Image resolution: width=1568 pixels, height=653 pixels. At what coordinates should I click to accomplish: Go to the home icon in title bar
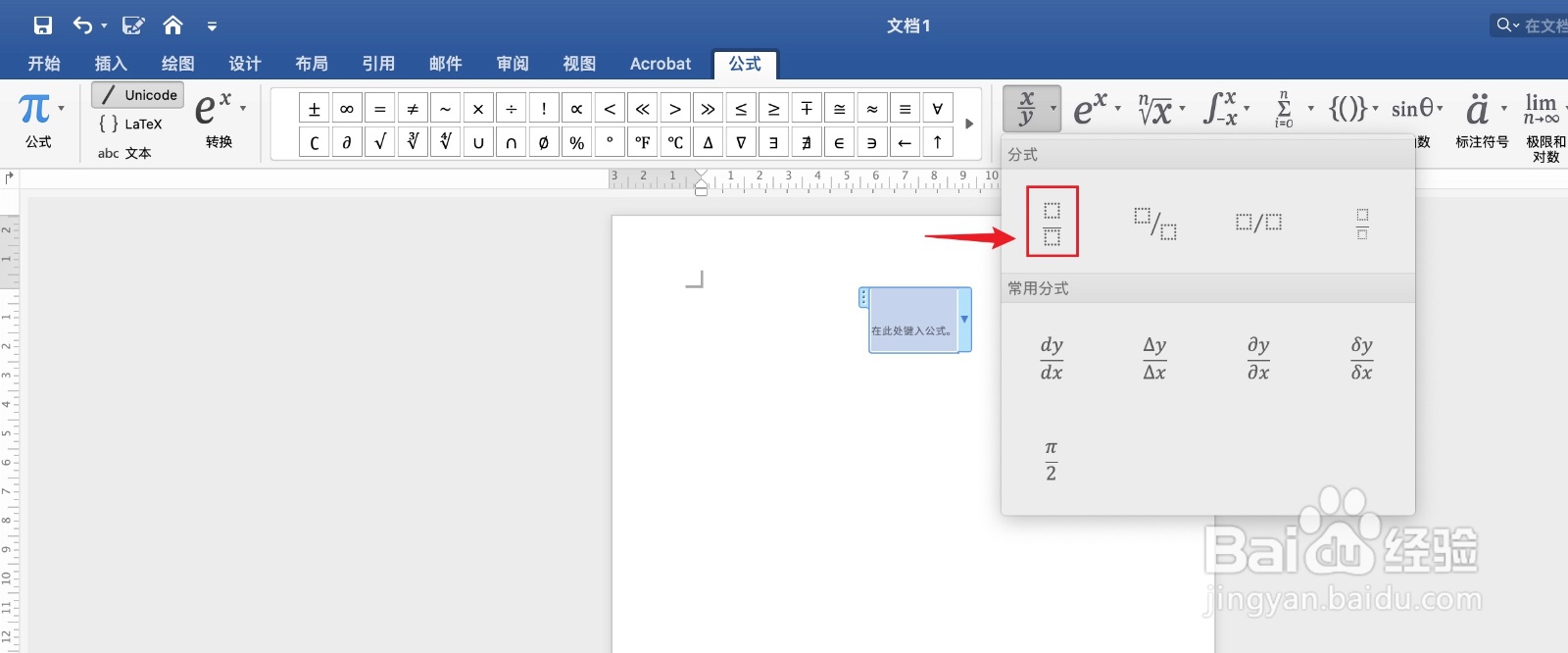[172, 25]
